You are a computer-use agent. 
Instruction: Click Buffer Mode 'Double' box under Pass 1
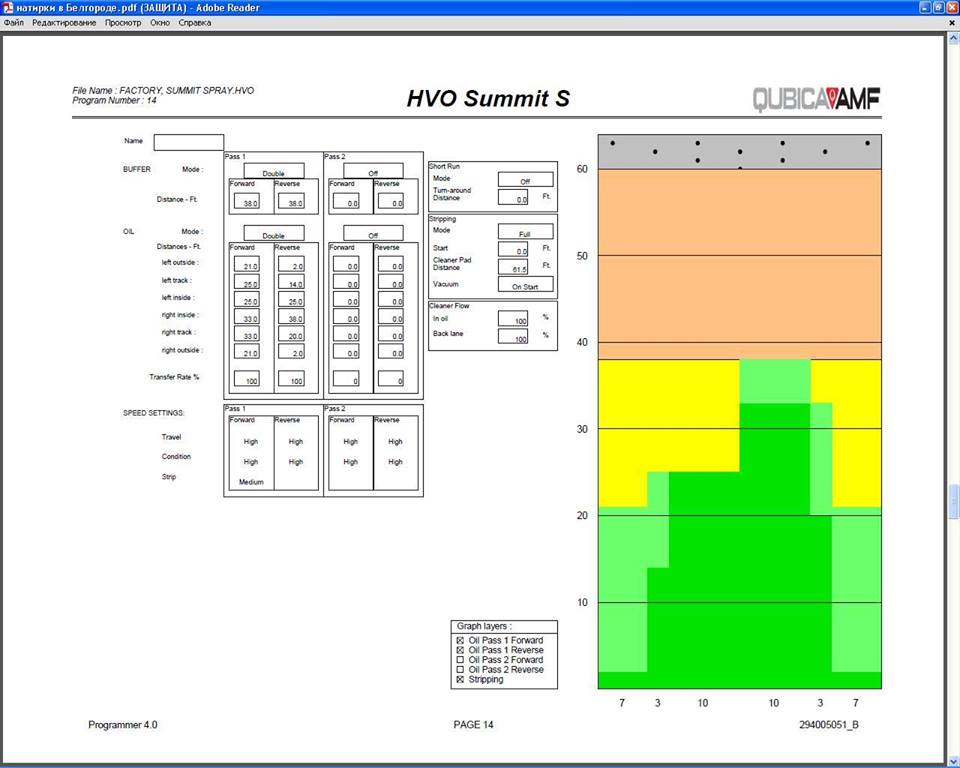[x=274, y=171]
